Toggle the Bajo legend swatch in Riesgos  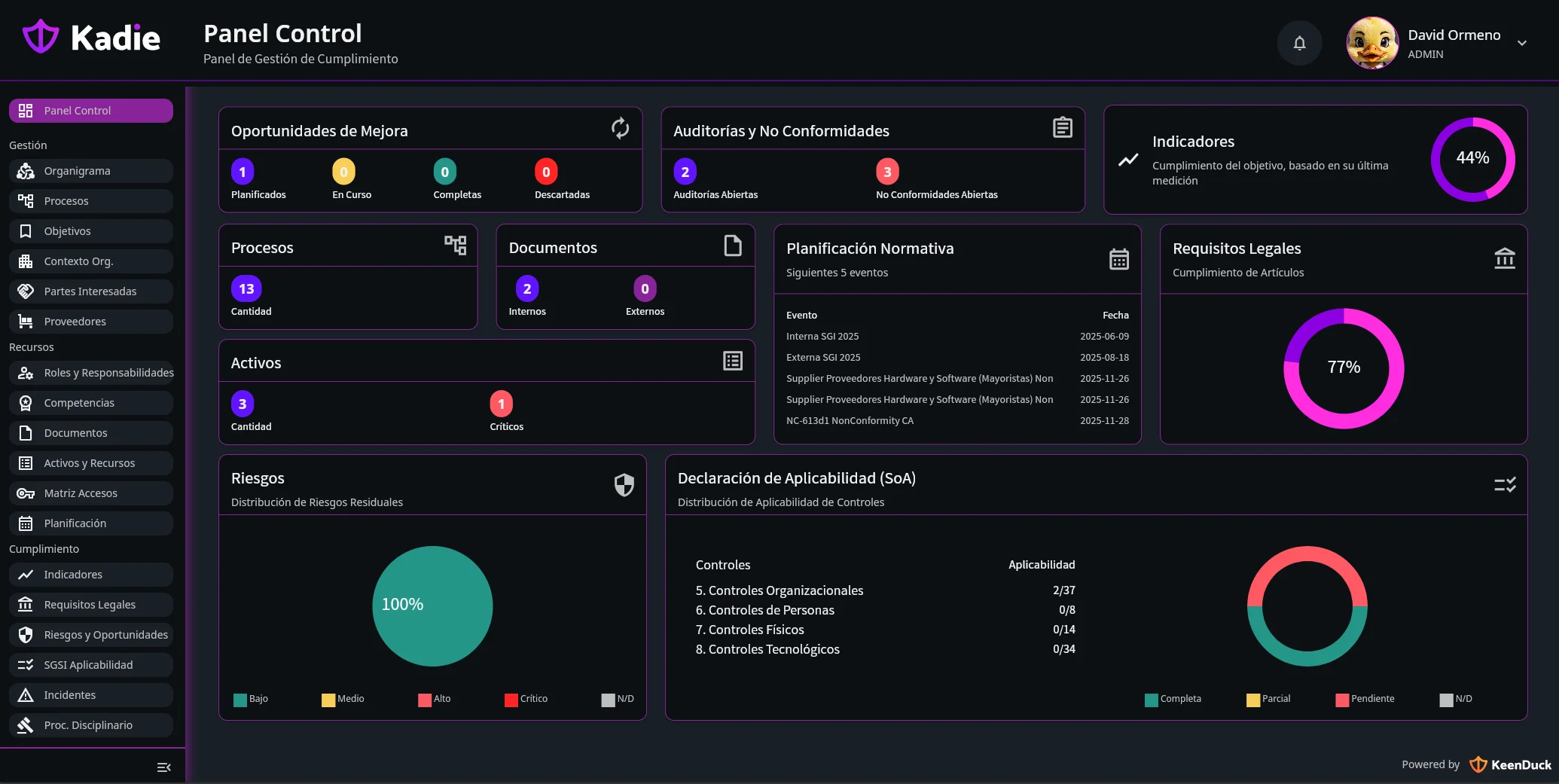239,699
